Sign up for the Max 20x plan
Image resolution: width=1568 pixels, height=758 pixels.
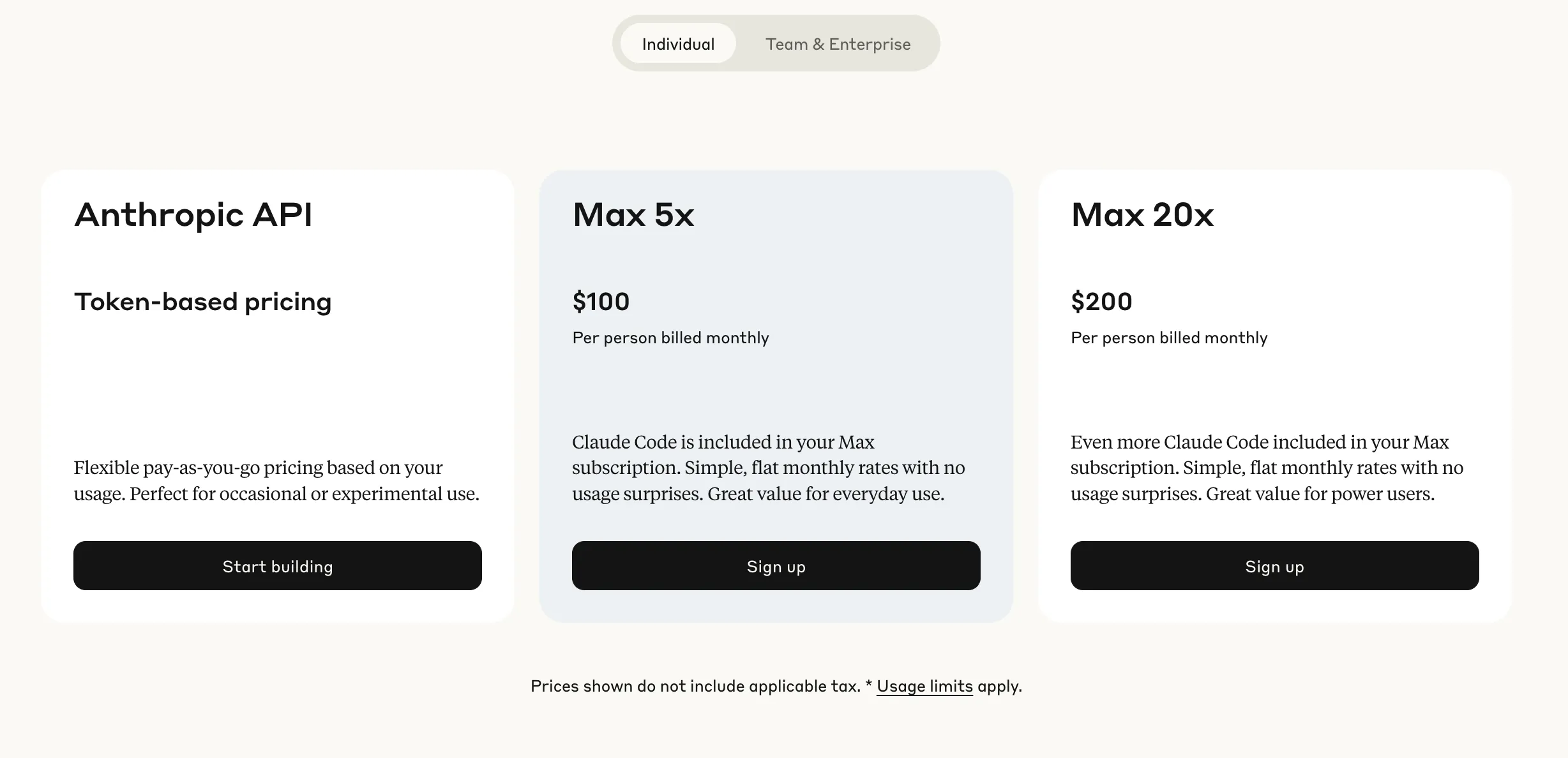(1275, 565)
